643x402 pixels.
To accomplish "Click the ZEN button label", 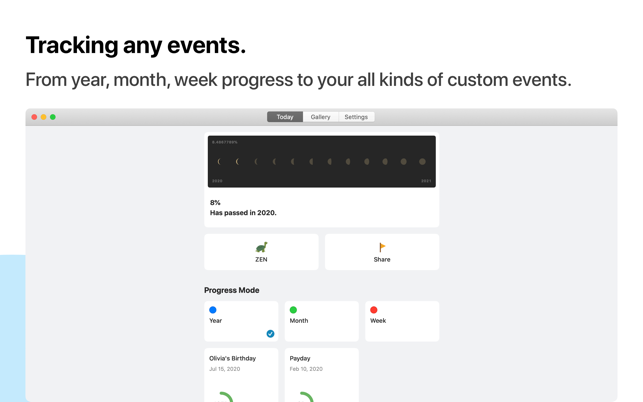I will (x=261, y=260).
